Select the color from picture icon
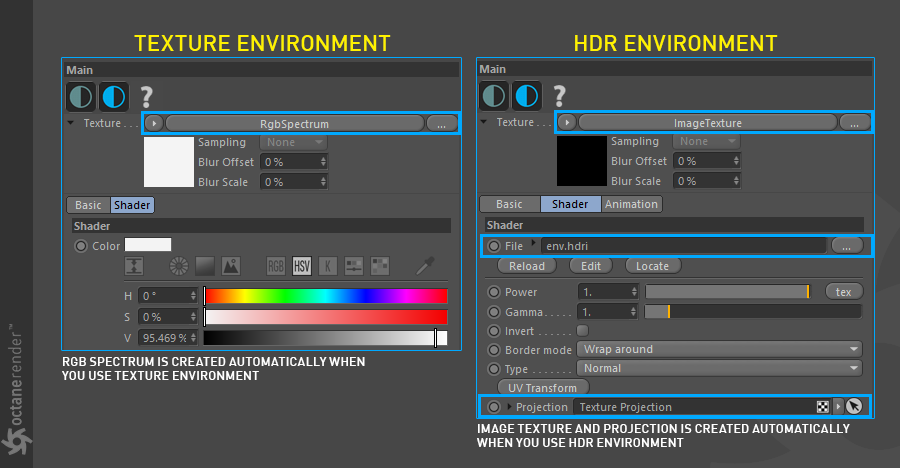This screenshot has height=468, width=900. 231,266
